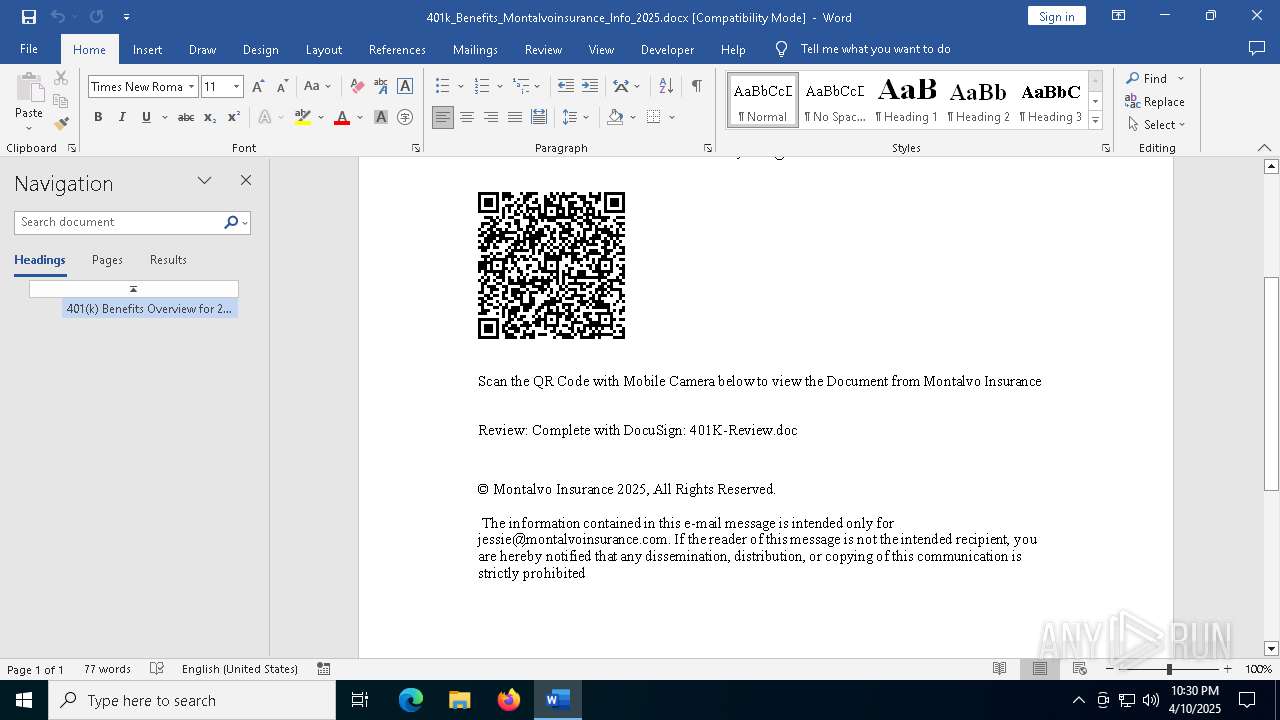Click the Sign in button
The image size is (1280, 720).
[x=1056, y=16]
